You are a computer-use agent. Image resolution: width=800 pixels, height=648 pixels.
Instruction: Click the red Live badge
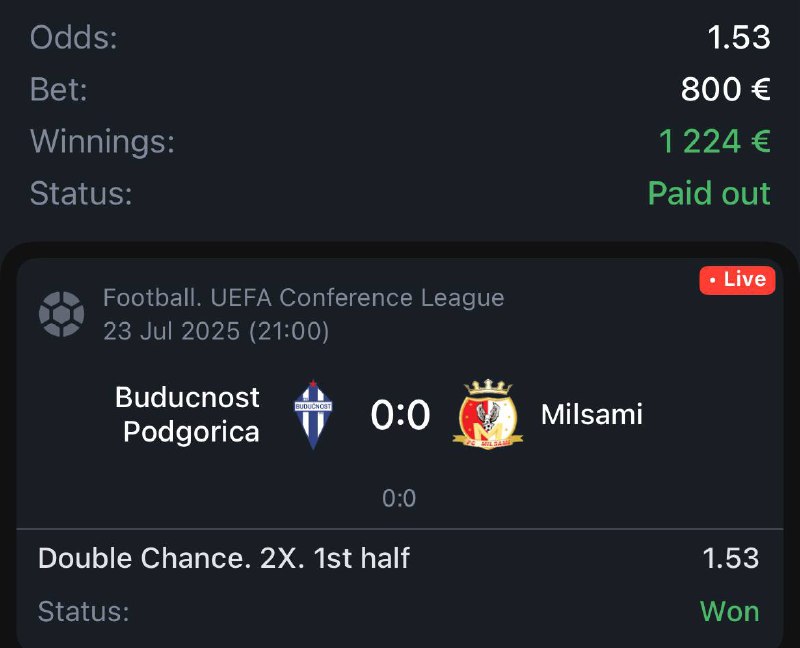737,280
